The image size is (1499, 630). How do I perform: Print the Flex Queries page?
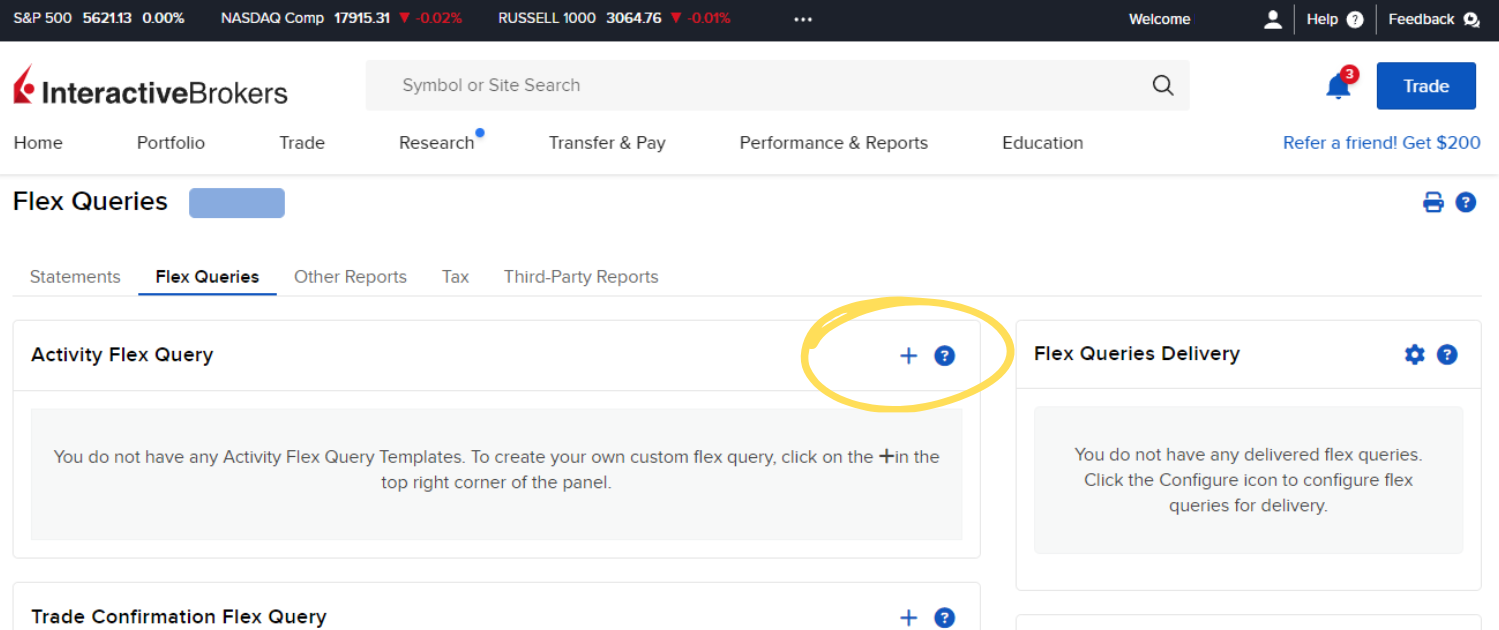pos(1433,202)
